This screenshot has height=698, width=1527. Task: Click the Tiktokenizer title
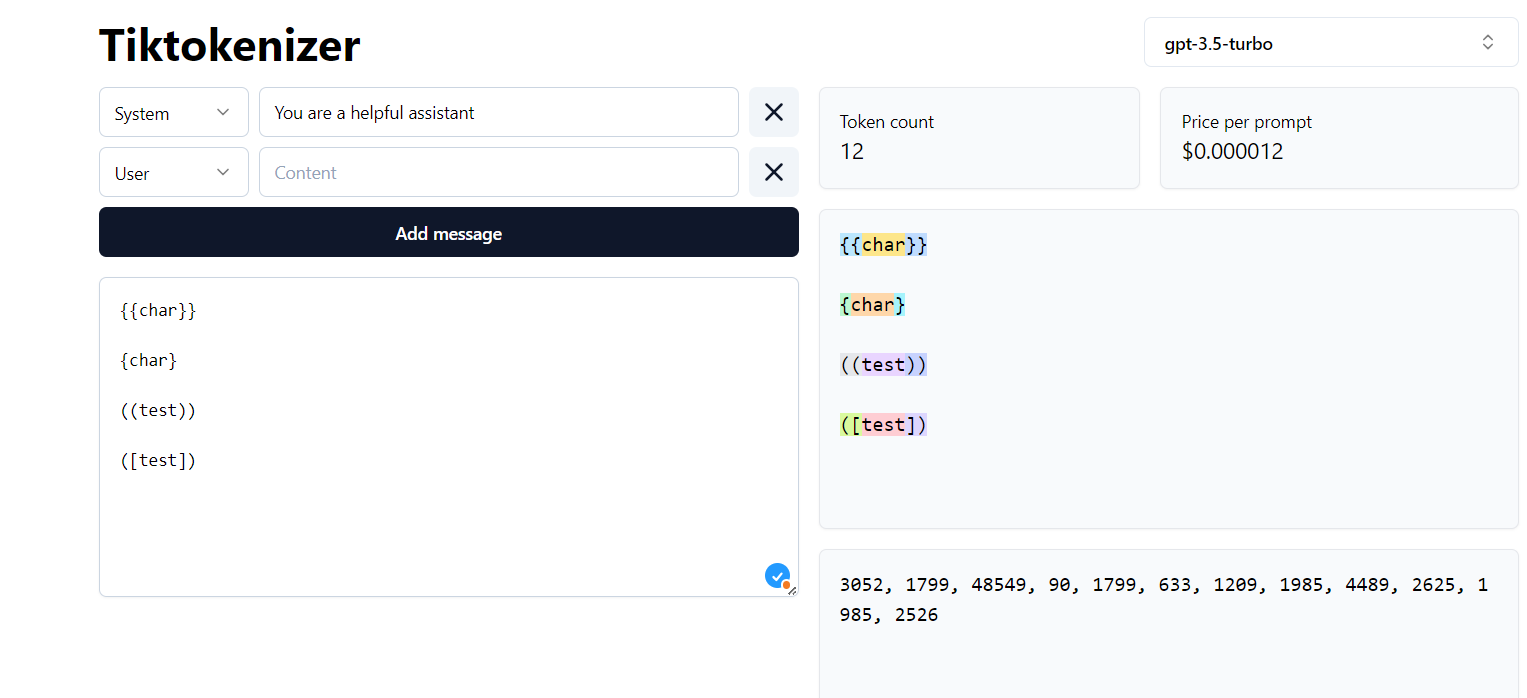(x=230, y=44)
